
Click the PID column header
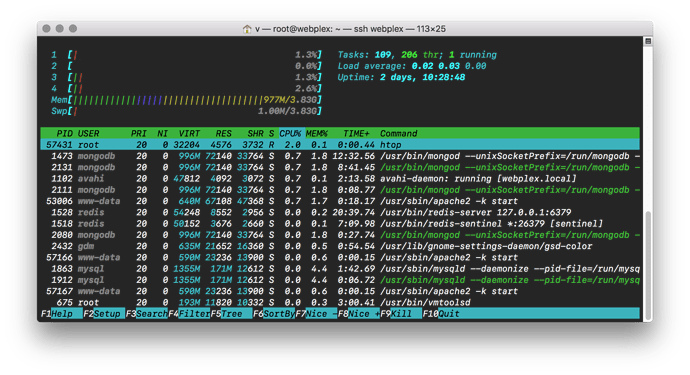64,133
